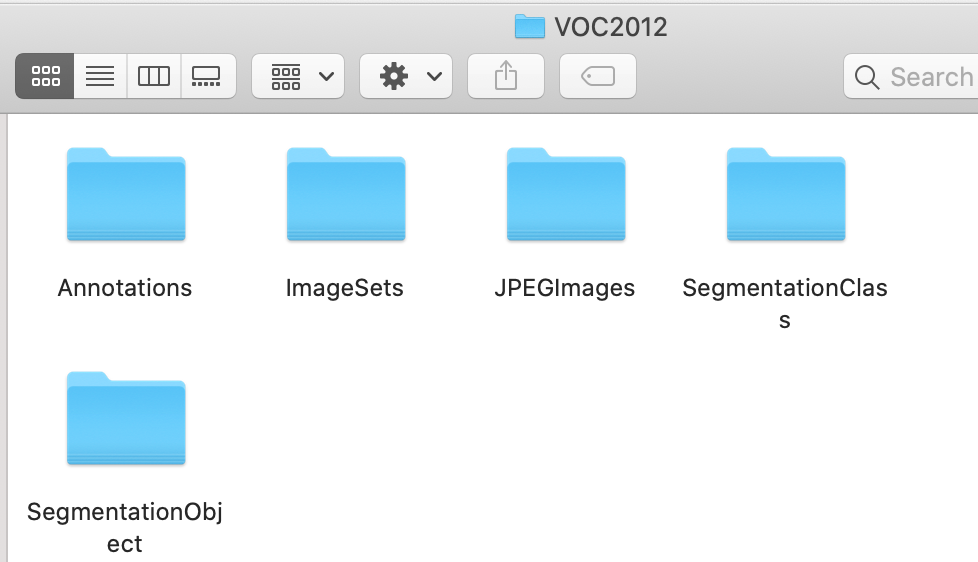Select the JPEGImages folder icon
The image size is (978, 562).
[x=566, y=195]
